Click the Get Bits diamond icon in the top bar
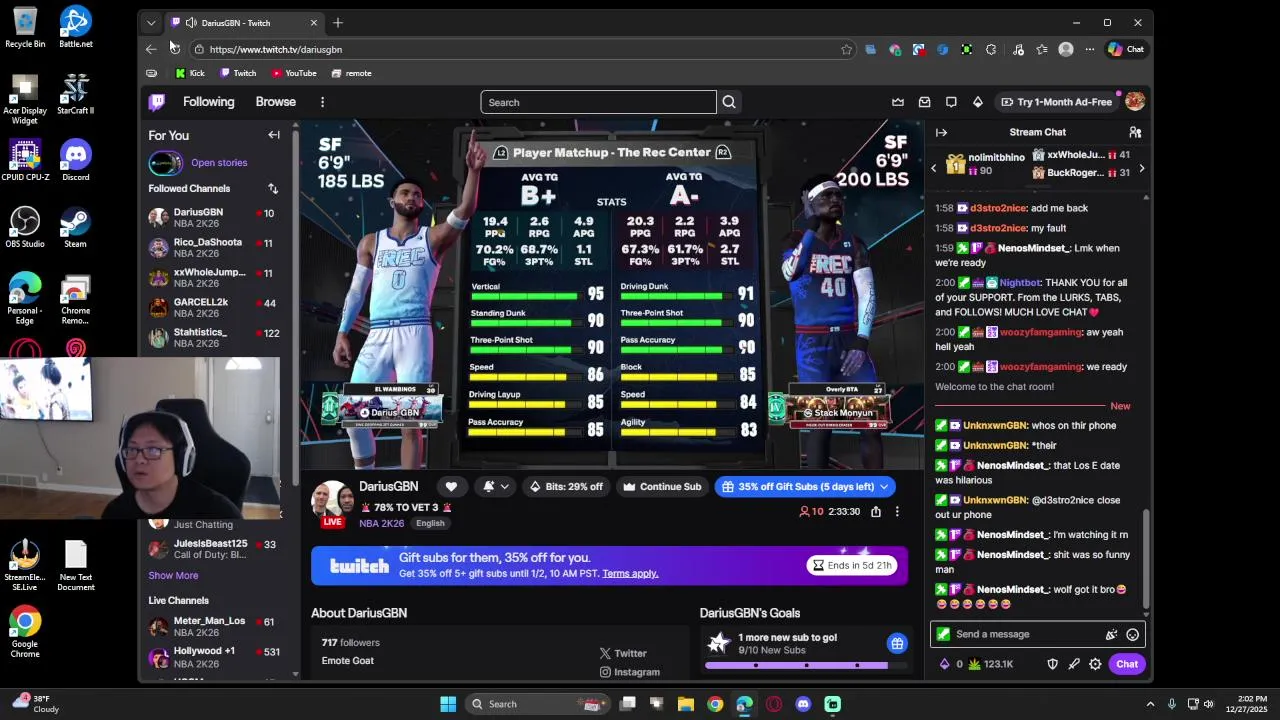 pyautogui.click(x=978, y=102)
